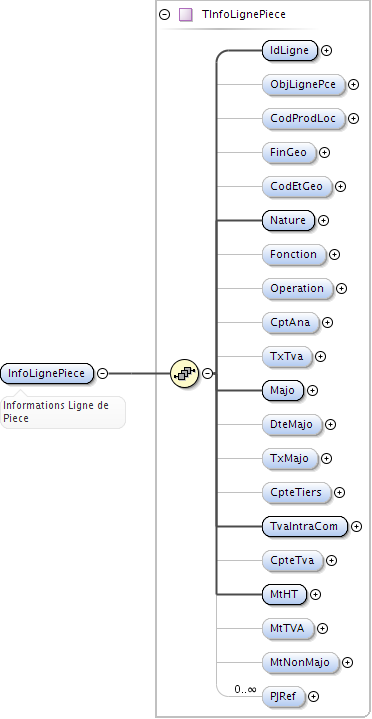Select the MtHT element node

click(284, 594)
